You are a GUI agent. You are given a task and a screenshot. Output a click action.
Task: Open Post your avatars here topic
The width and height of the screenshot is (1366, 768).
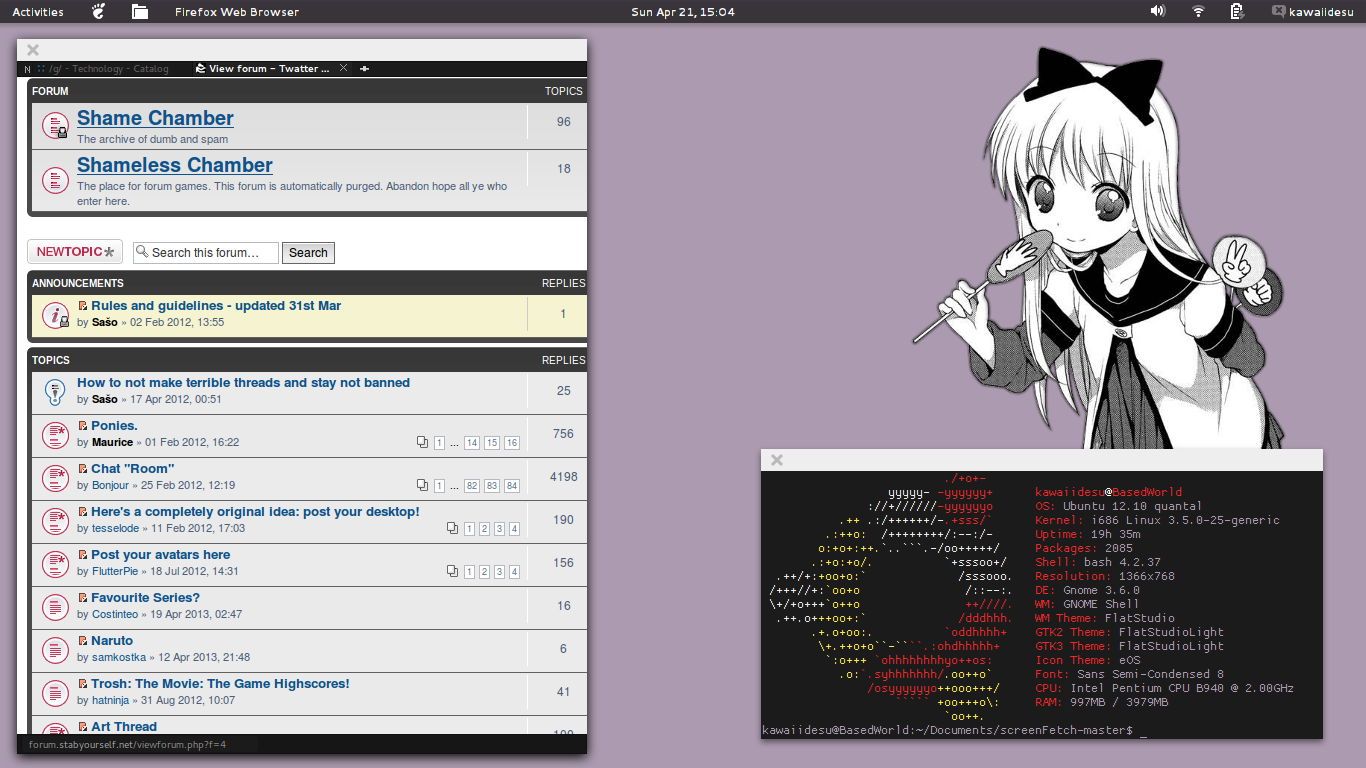[160, 555]
